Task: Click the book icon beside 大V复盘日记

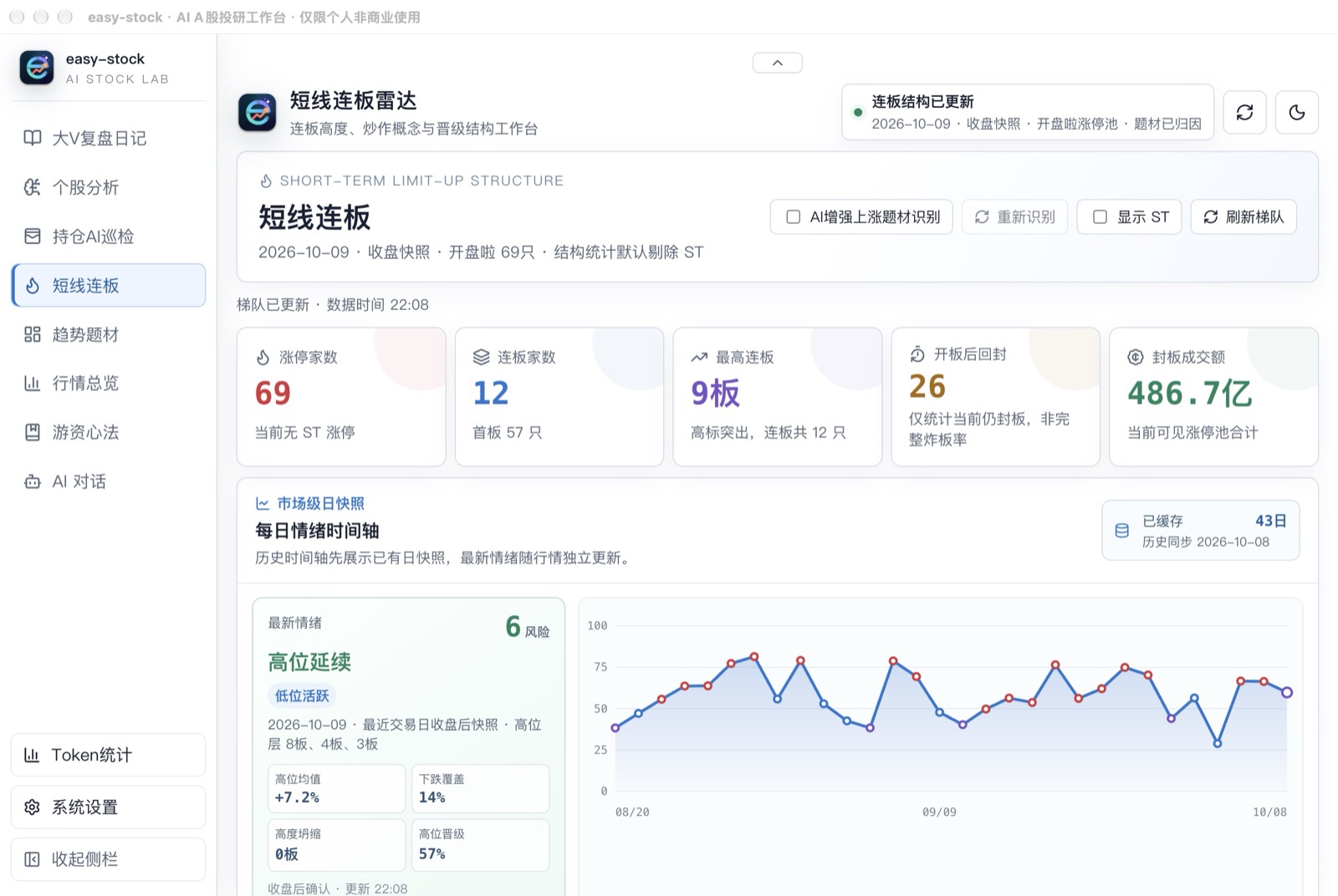Action: point(33,138)
